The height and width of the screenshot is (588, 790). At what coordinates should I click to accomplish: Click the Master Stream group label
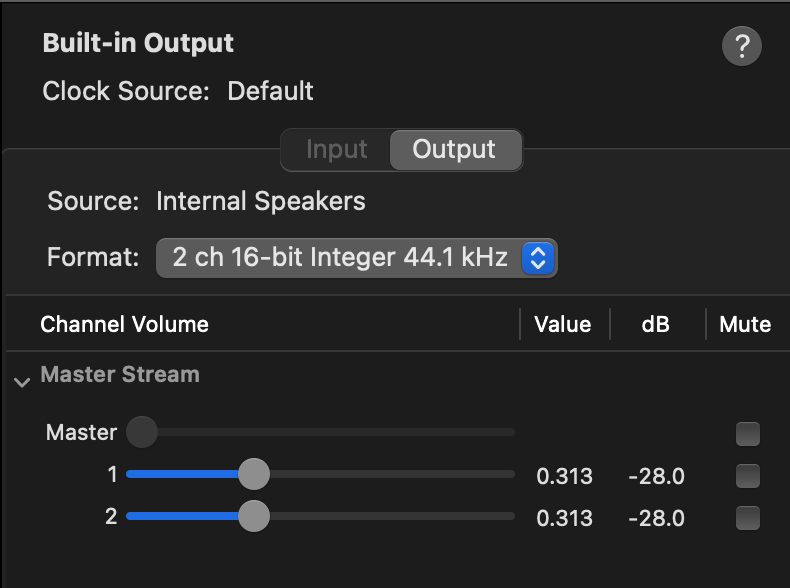120,374
